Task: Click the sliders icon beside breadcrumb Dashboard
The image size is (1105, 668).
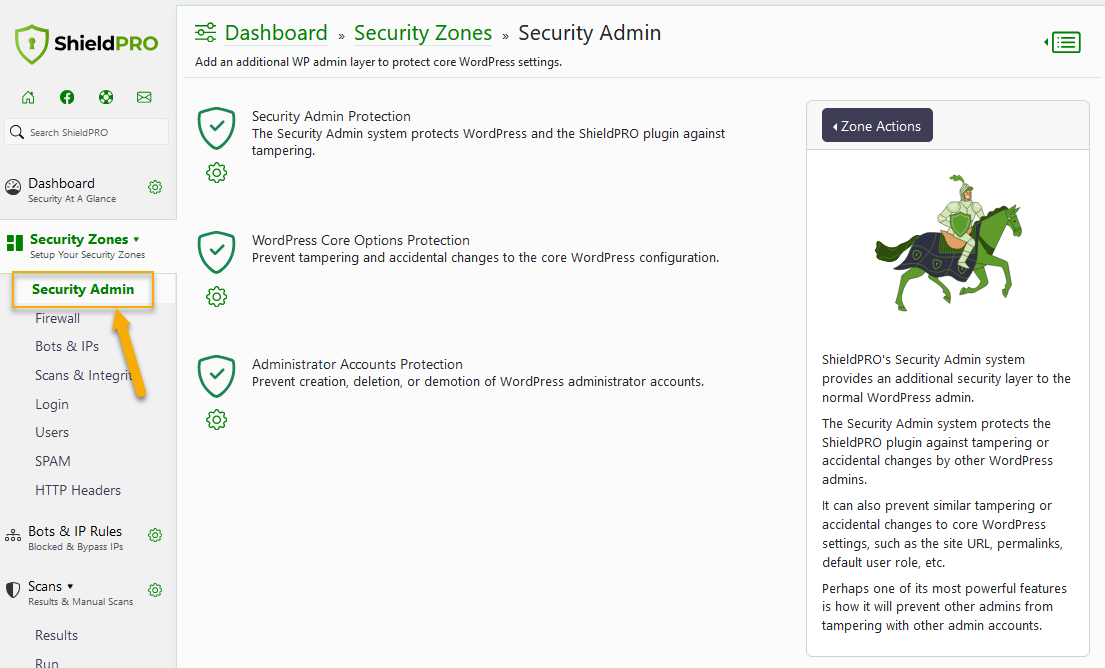Action: click(x=206, y=32)
